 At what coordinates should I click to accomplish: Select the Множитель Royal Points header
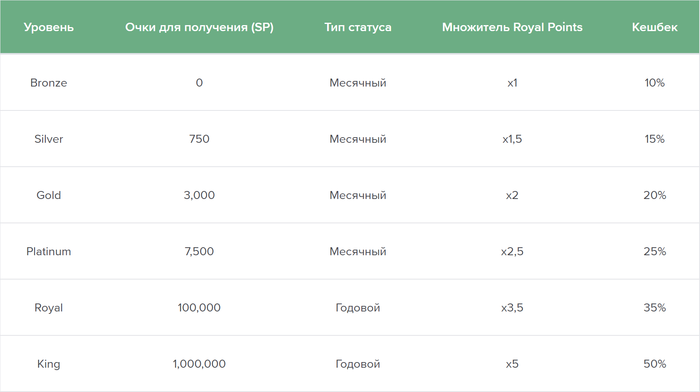[x=512, y=27]
